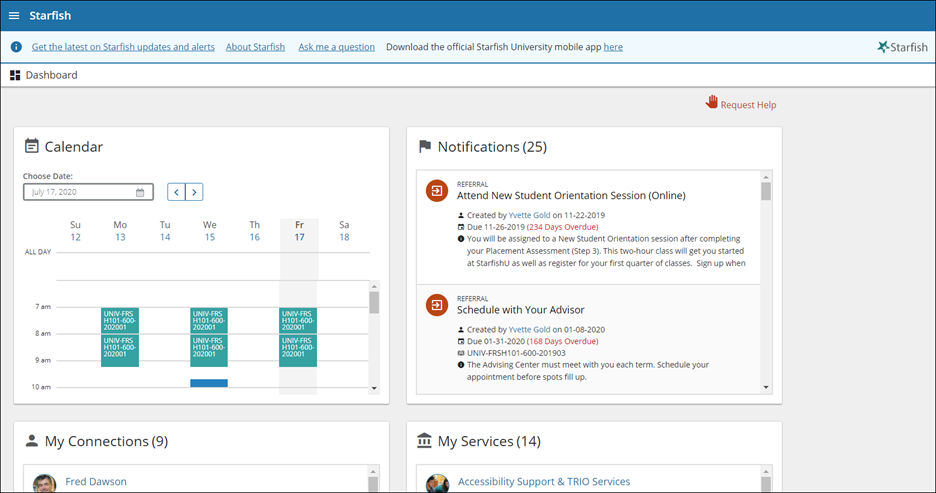Click the My Connections person icon
The width and height of the screenshot is (936, 493).
32,441
